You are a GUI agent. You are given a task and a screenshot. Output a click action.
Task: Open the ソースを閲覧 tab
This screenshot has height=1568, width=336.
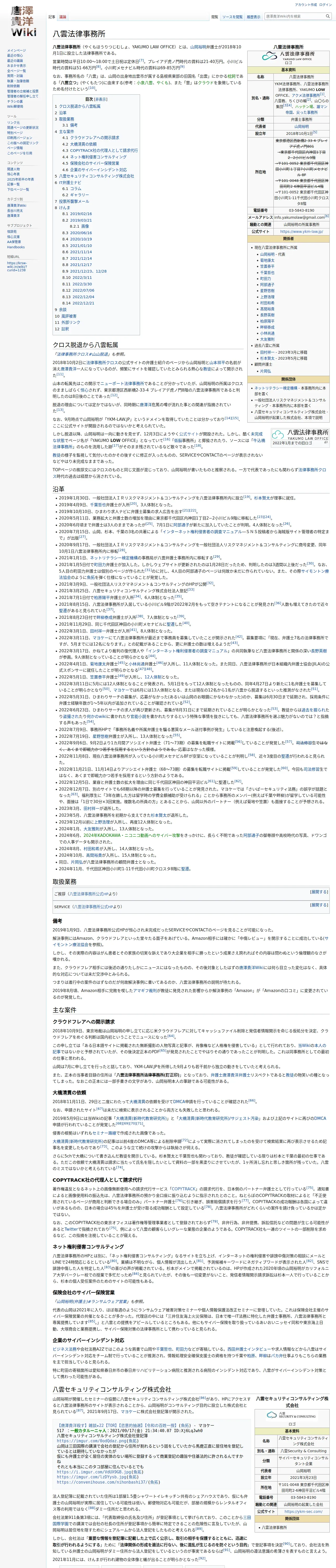232,17
